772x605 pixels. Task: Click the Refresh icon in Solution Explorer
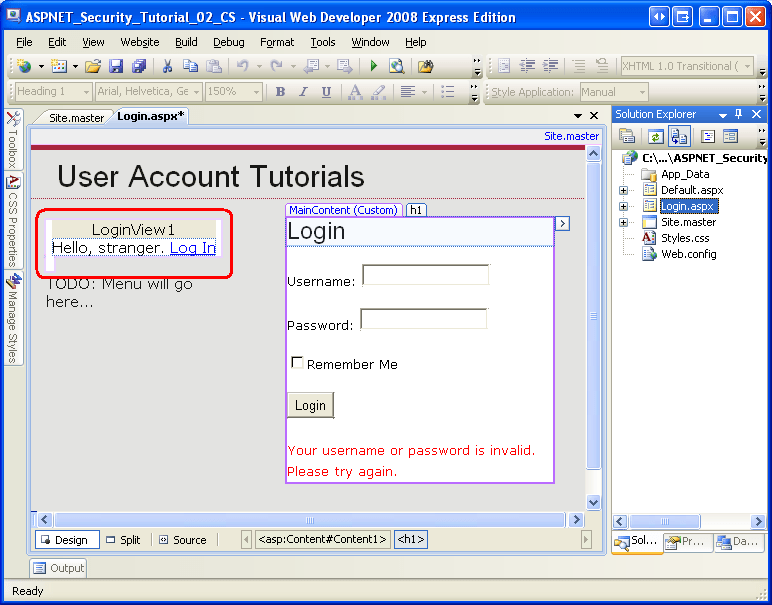pos(655,136)
